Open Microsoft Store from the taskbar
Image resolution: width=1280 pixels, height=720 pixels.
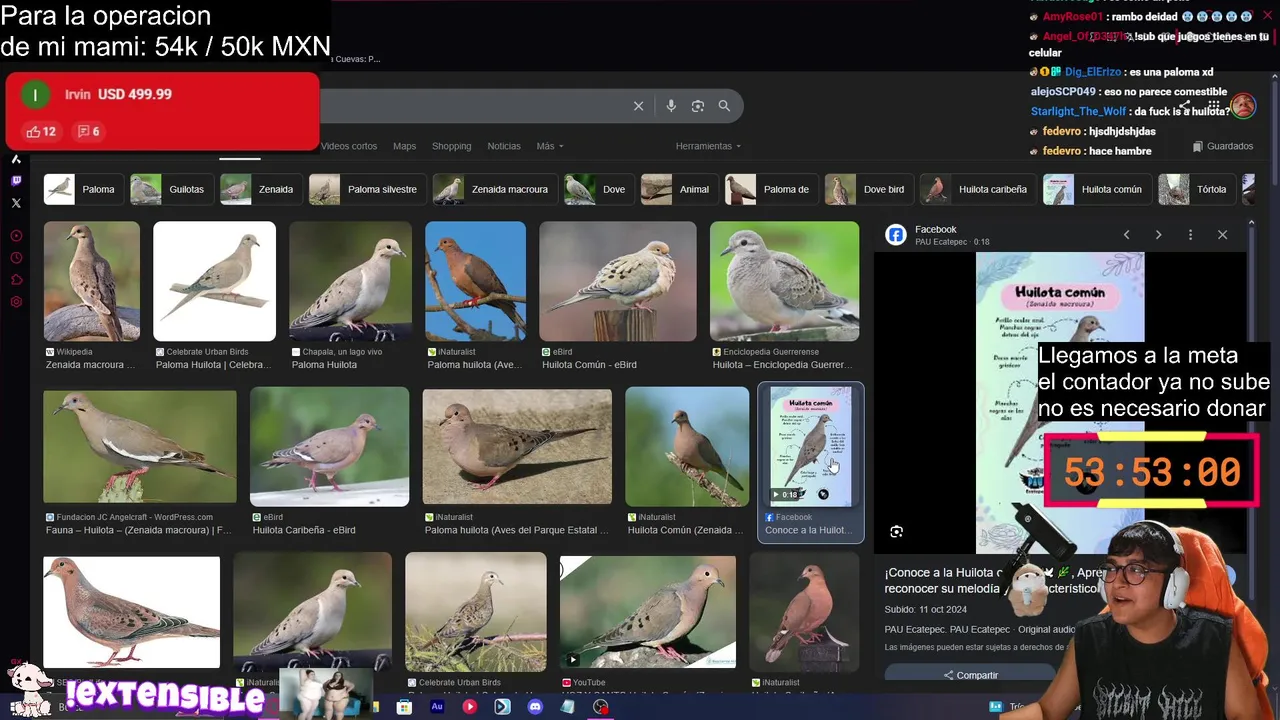tap(404, 706)
